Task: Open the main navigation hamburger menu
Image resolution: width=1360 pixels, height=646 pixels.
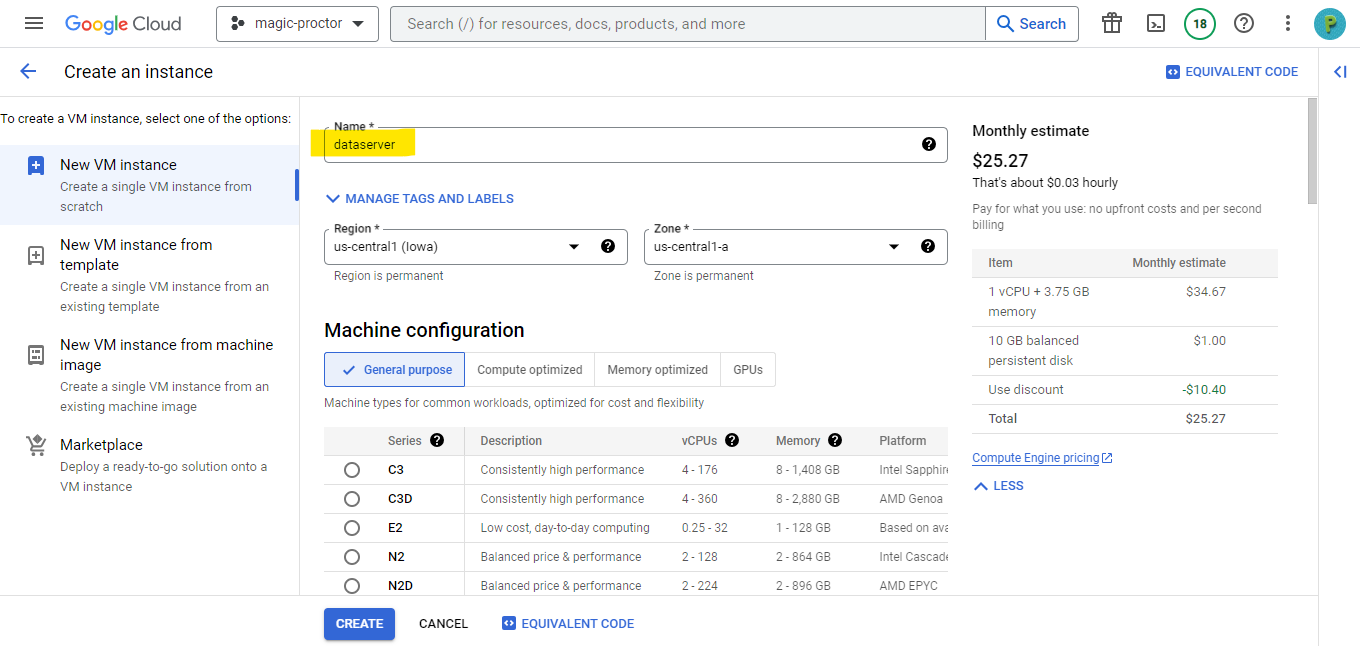Action: pyautogui.click(x=34, y=24)
